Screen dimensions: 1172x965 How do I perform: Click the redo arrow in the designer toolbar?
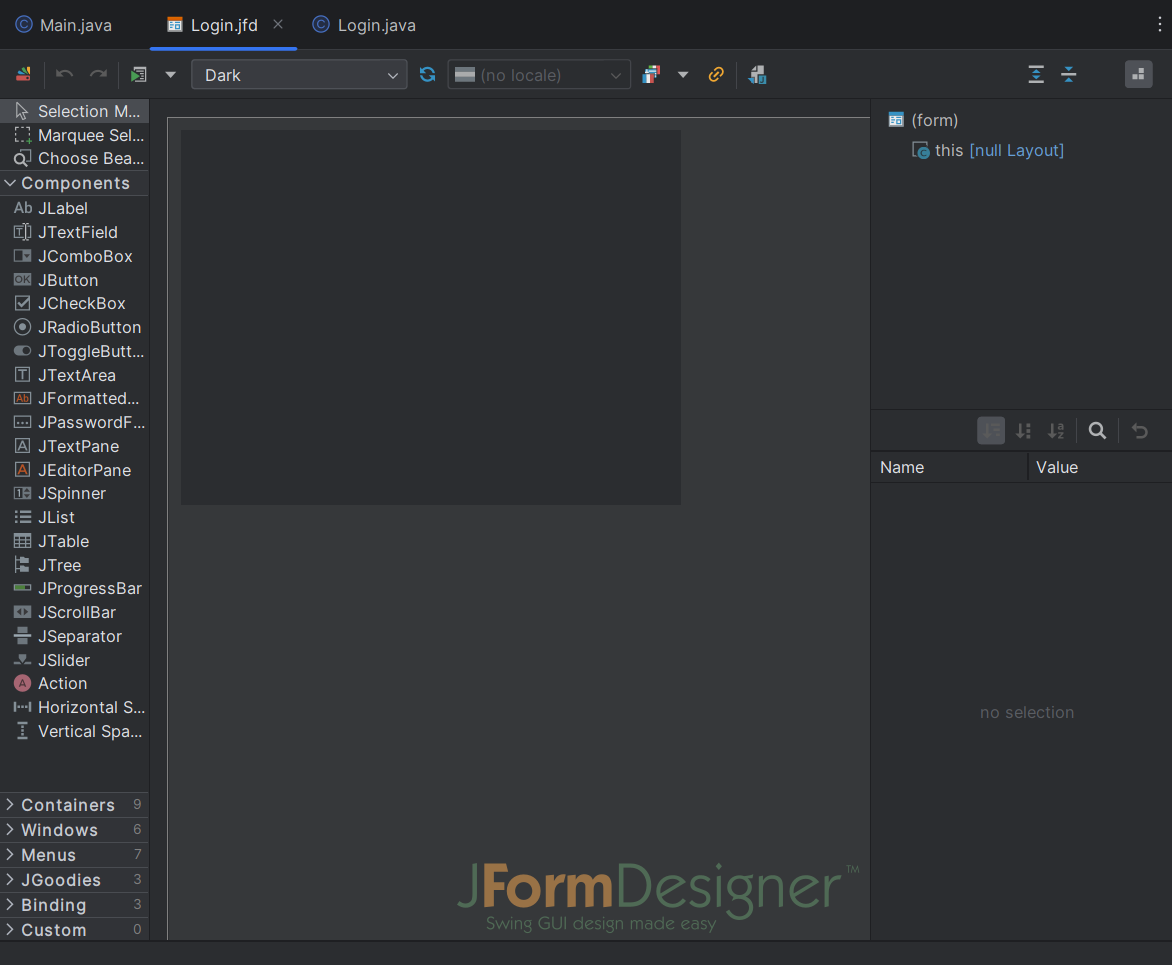[x=99, y=74]
